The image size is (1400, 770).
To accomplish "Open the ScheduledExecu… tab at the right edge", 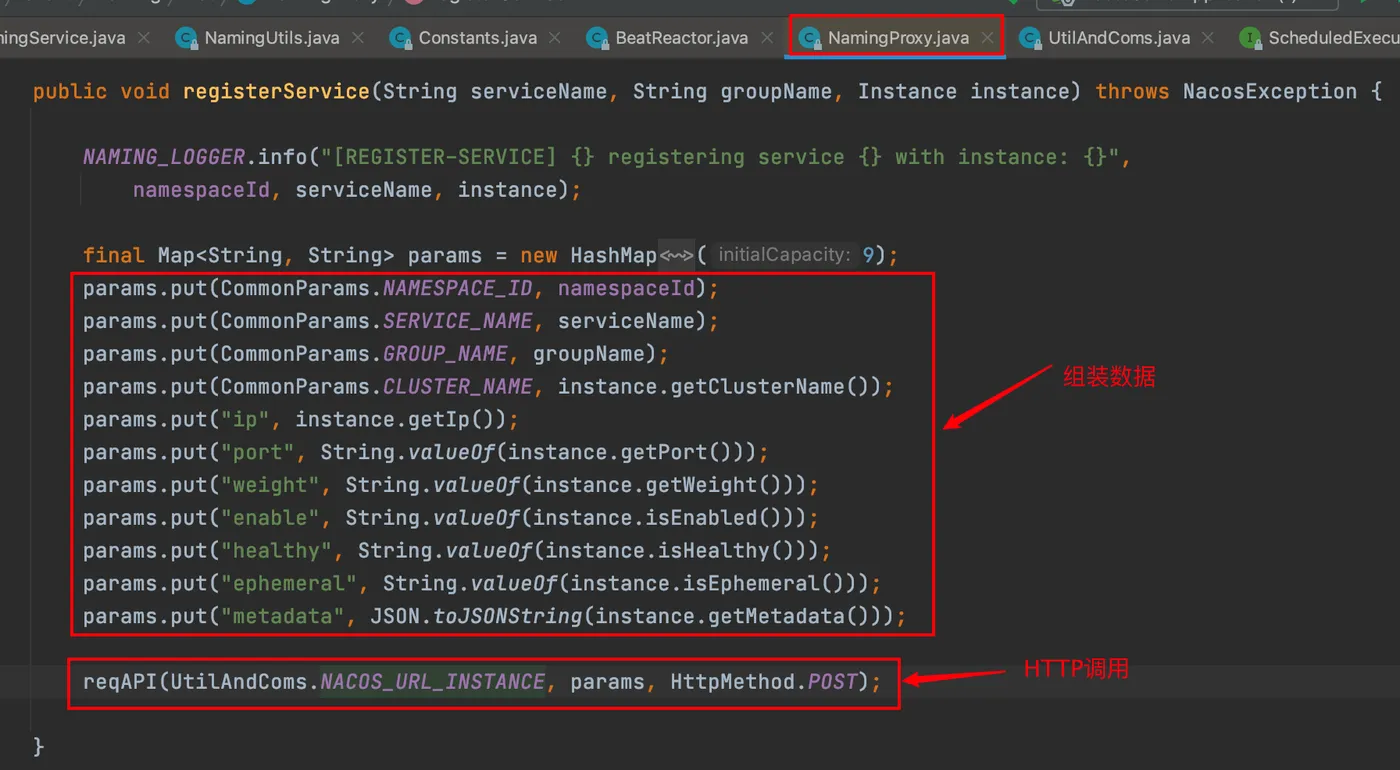I will tap(1334, 38).
